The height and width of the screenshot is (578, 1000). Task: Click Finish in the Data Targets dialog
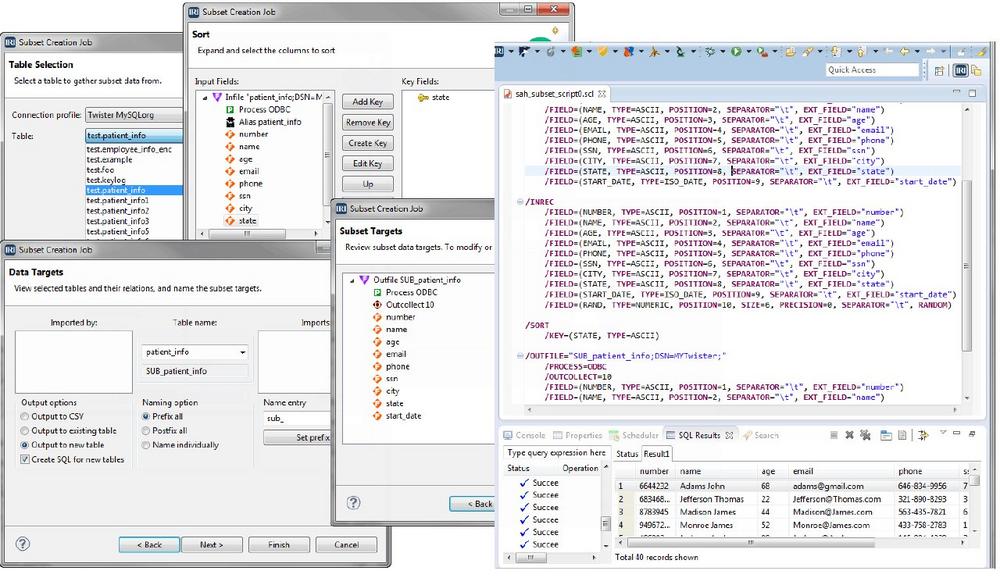278,545
